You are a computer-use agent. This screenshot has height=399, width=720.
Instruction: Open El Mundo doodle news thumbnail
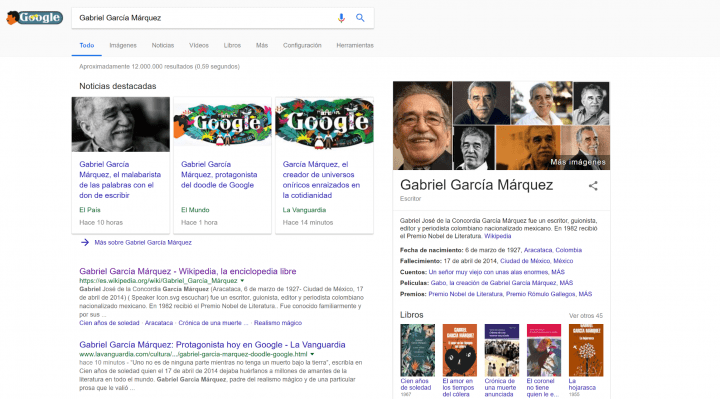222,124
